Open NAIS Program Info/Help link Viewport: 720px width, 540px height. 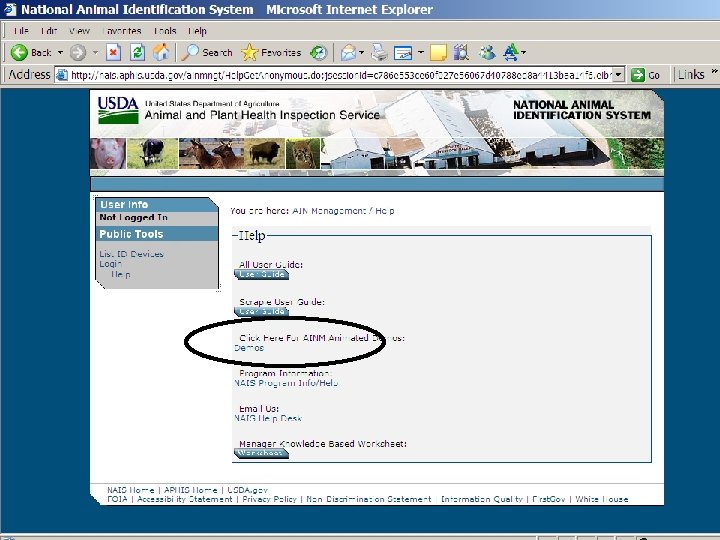(287, 383)
